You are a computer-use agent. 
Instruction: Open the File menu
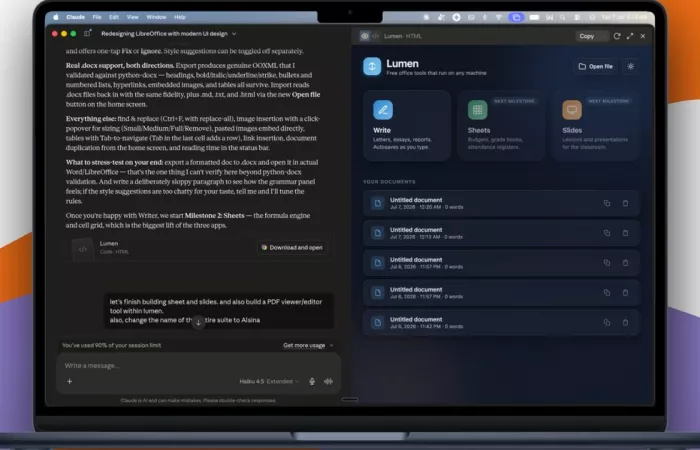[97, 17]
